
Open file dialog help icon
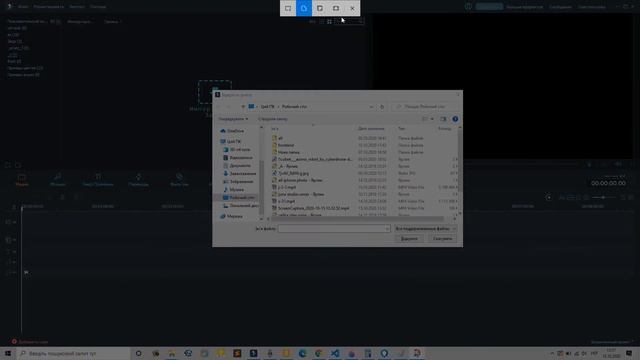pyautogui.click(x=455, y=119)
